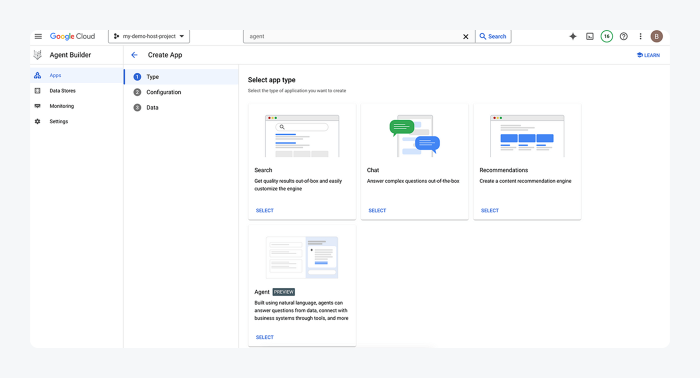The image size is (700, 378).
Task: Select Apps in the sidebar
Action: [76, 75]
